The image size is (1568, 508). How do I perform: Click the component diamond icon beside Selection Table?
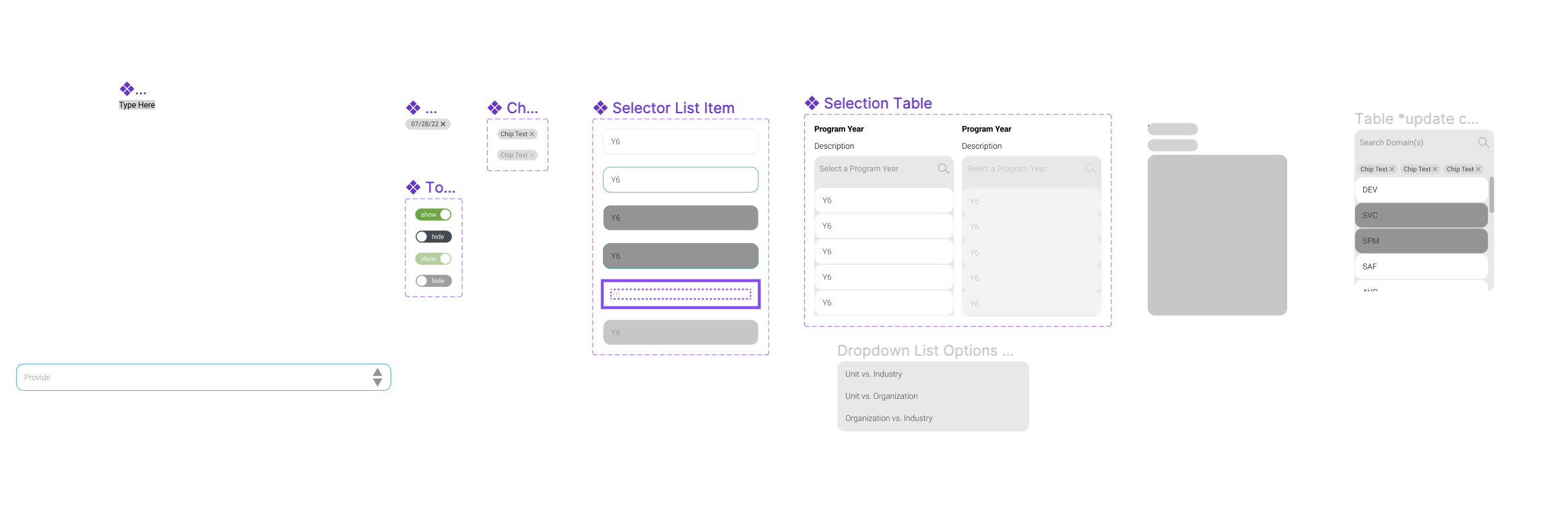click(x=812, y=103)
